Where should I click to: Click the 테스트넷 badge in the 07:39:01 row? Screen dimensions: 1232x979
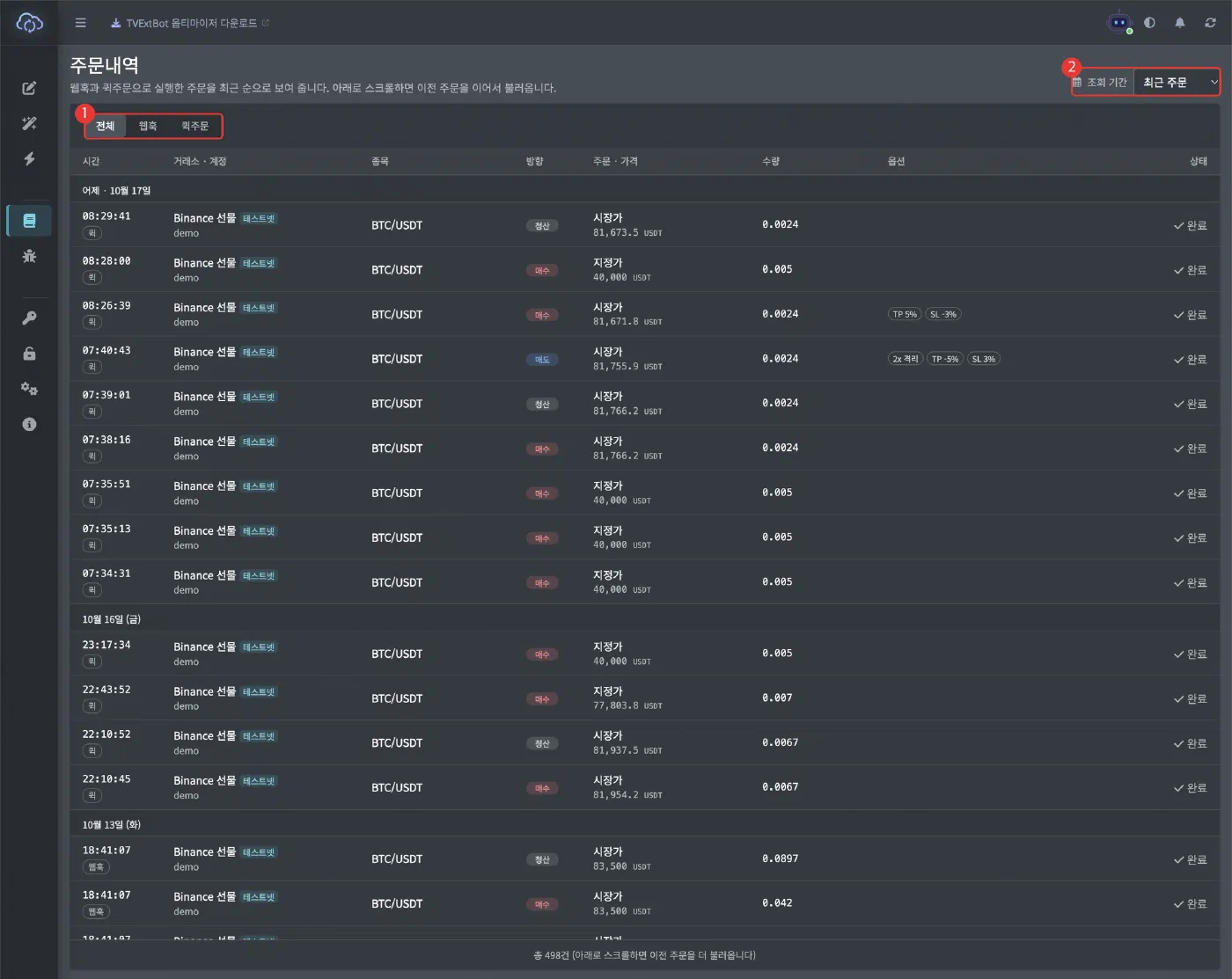(259, 397)
